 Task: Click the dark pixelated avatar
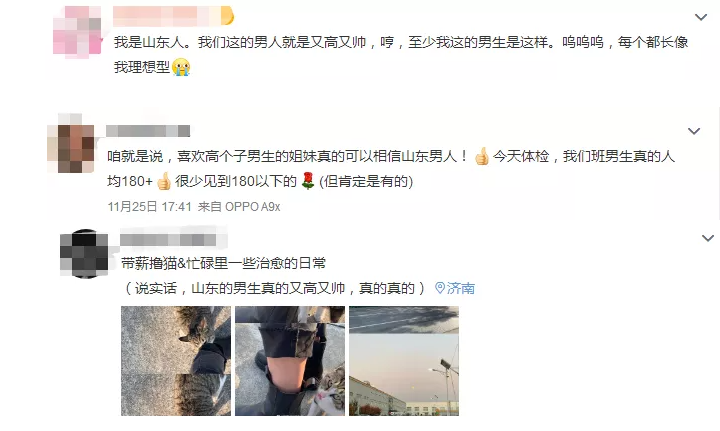click(84, 253)
